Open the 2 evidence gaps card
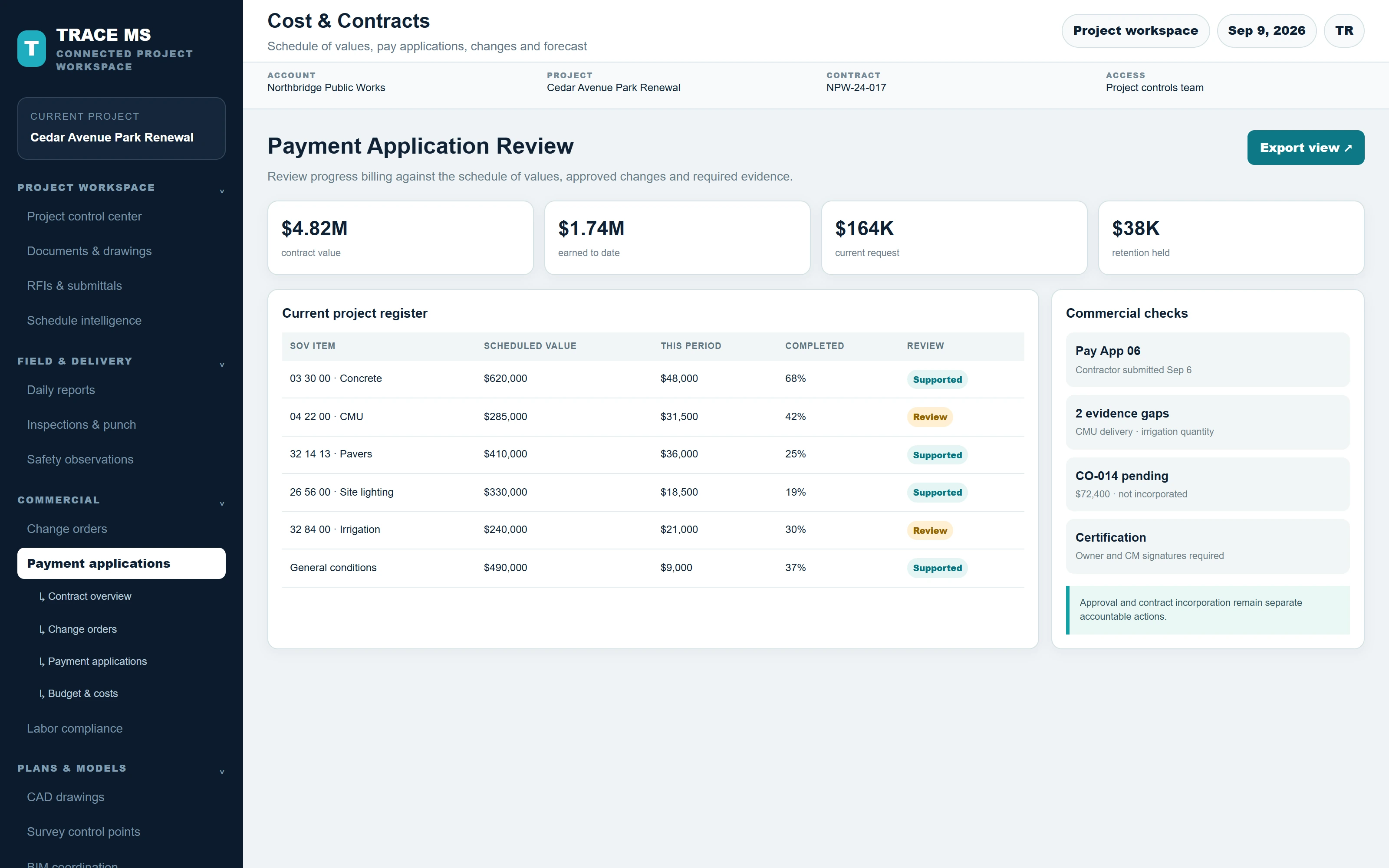1389x868 pixels. point(1208,422)
